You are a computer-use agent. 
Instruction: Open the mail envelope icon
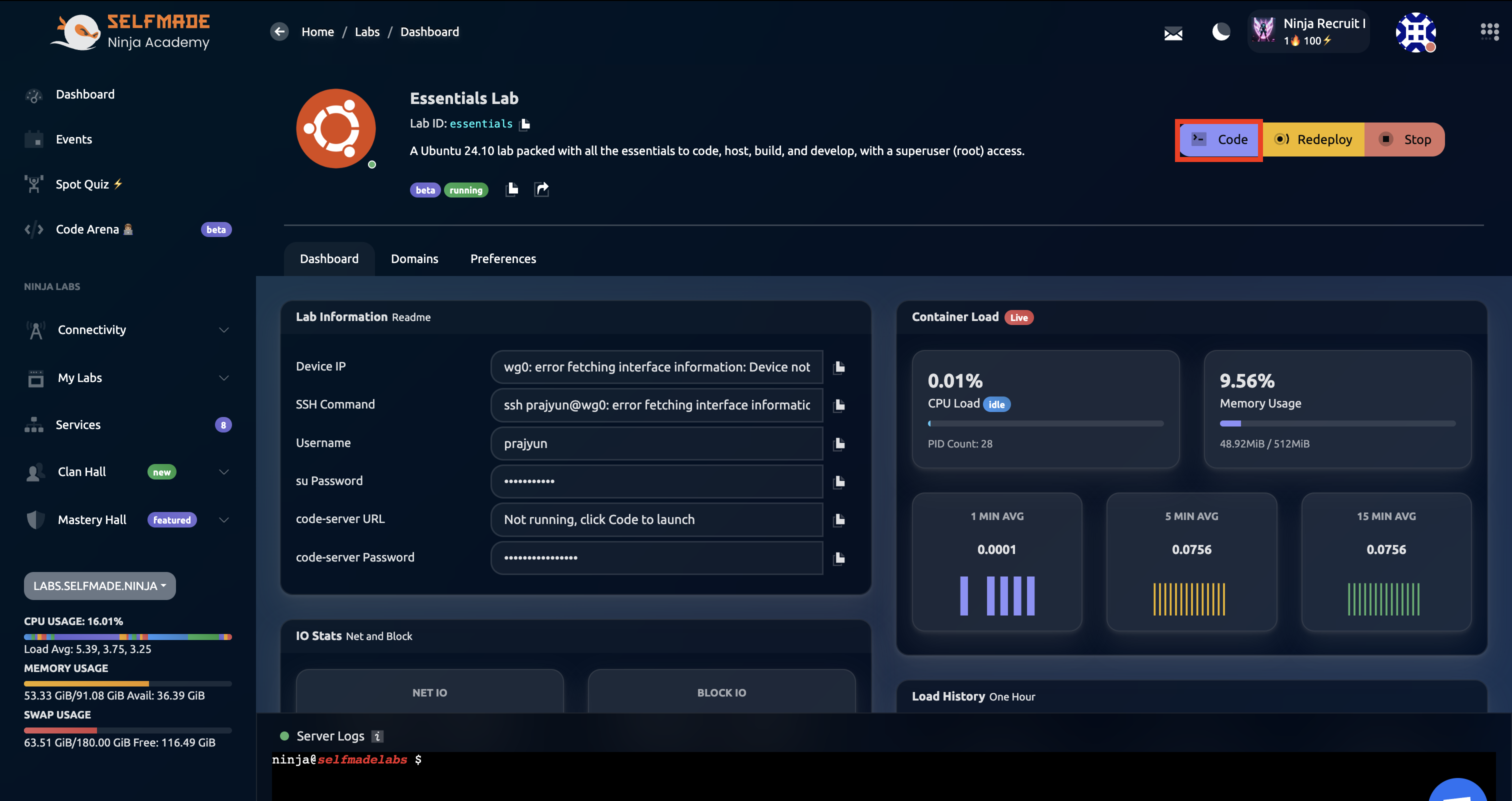pyautogui.click(x=1172, y=33)
